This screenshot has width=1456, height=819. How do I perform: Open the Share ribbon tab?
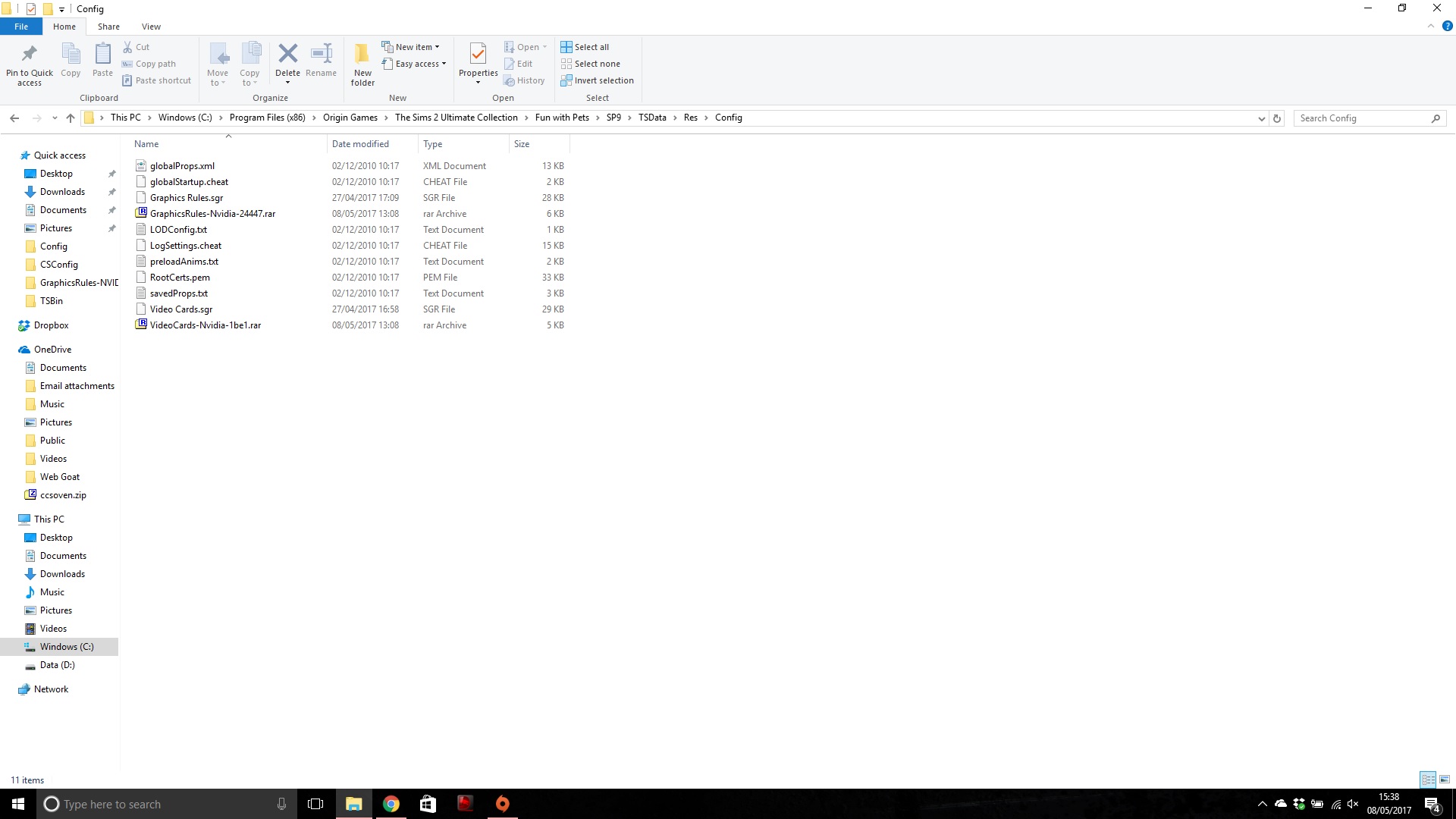[x=108, y=27]
